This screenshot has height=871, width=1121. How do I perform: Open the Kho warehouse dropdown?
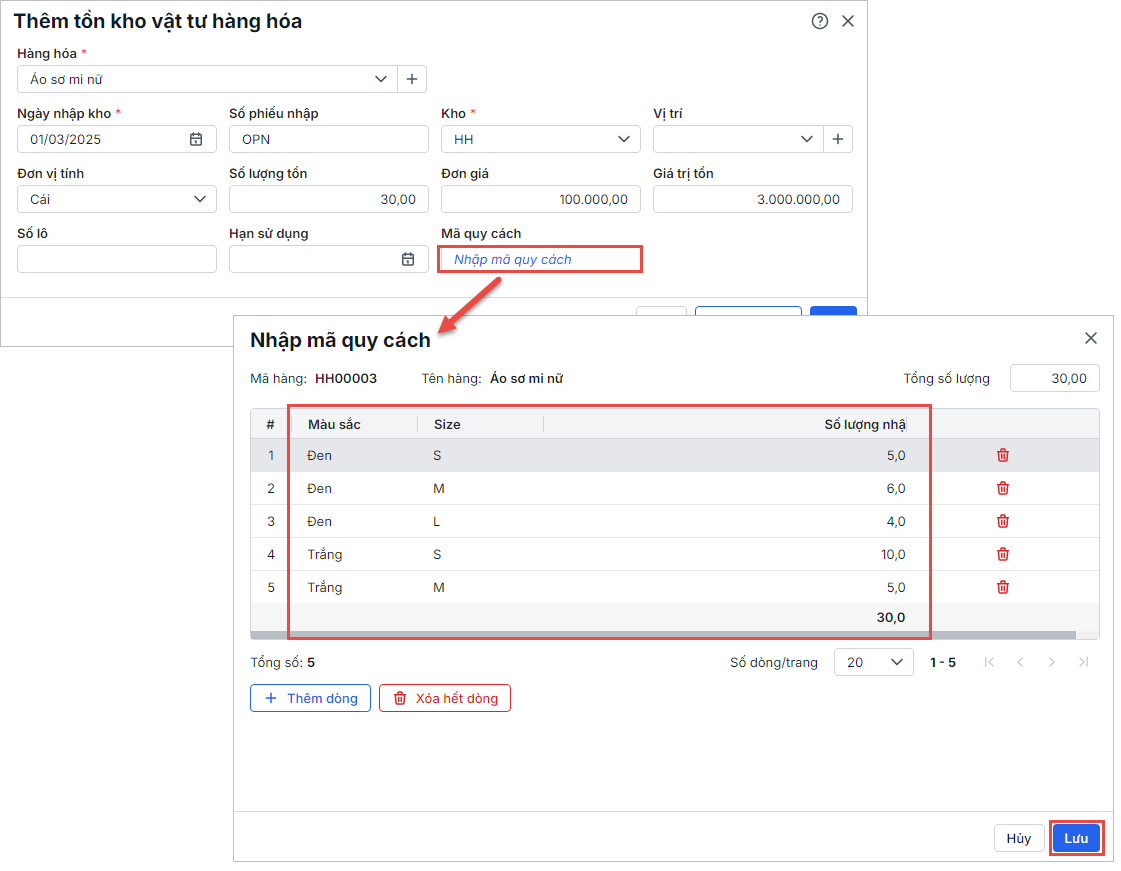click(624, 139)
